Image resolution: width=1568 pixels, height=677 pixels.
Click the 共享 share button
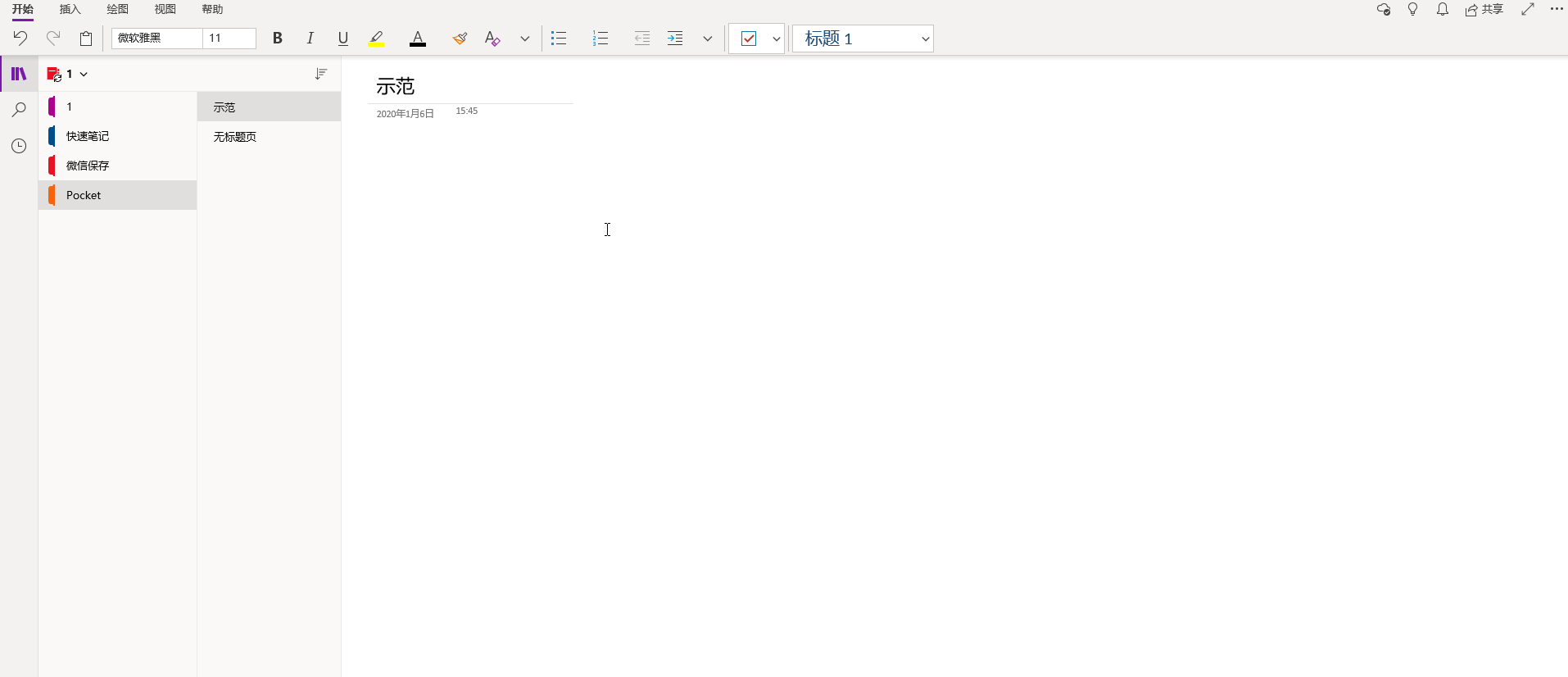point(1484,9)
